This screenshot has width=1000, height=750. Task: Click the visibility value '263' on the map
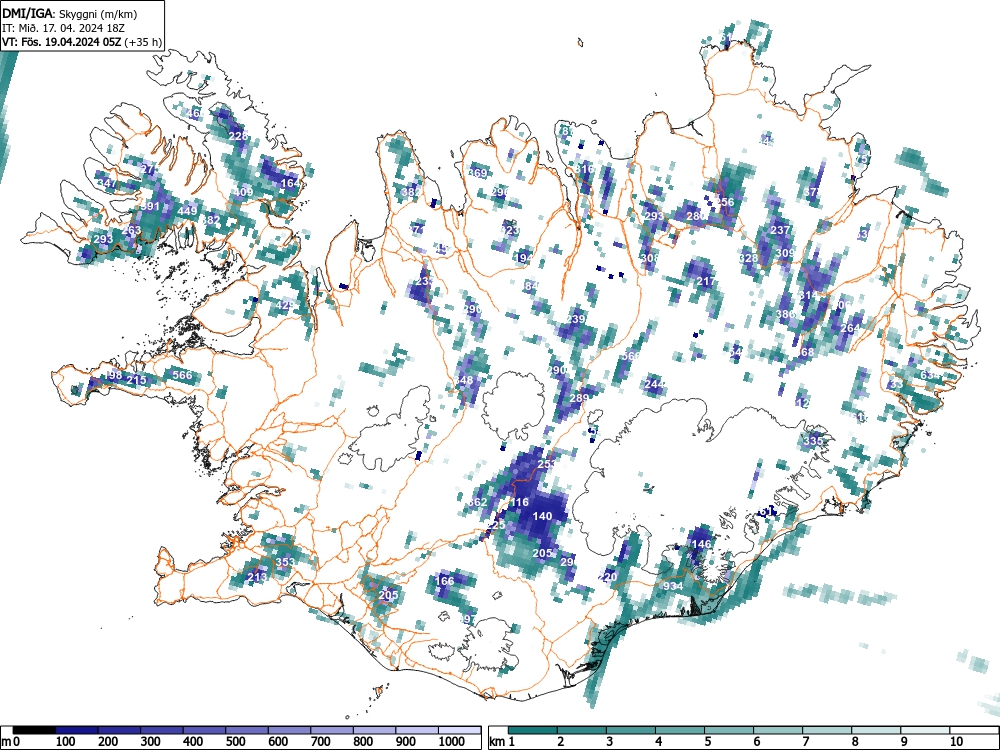point(131,230)
